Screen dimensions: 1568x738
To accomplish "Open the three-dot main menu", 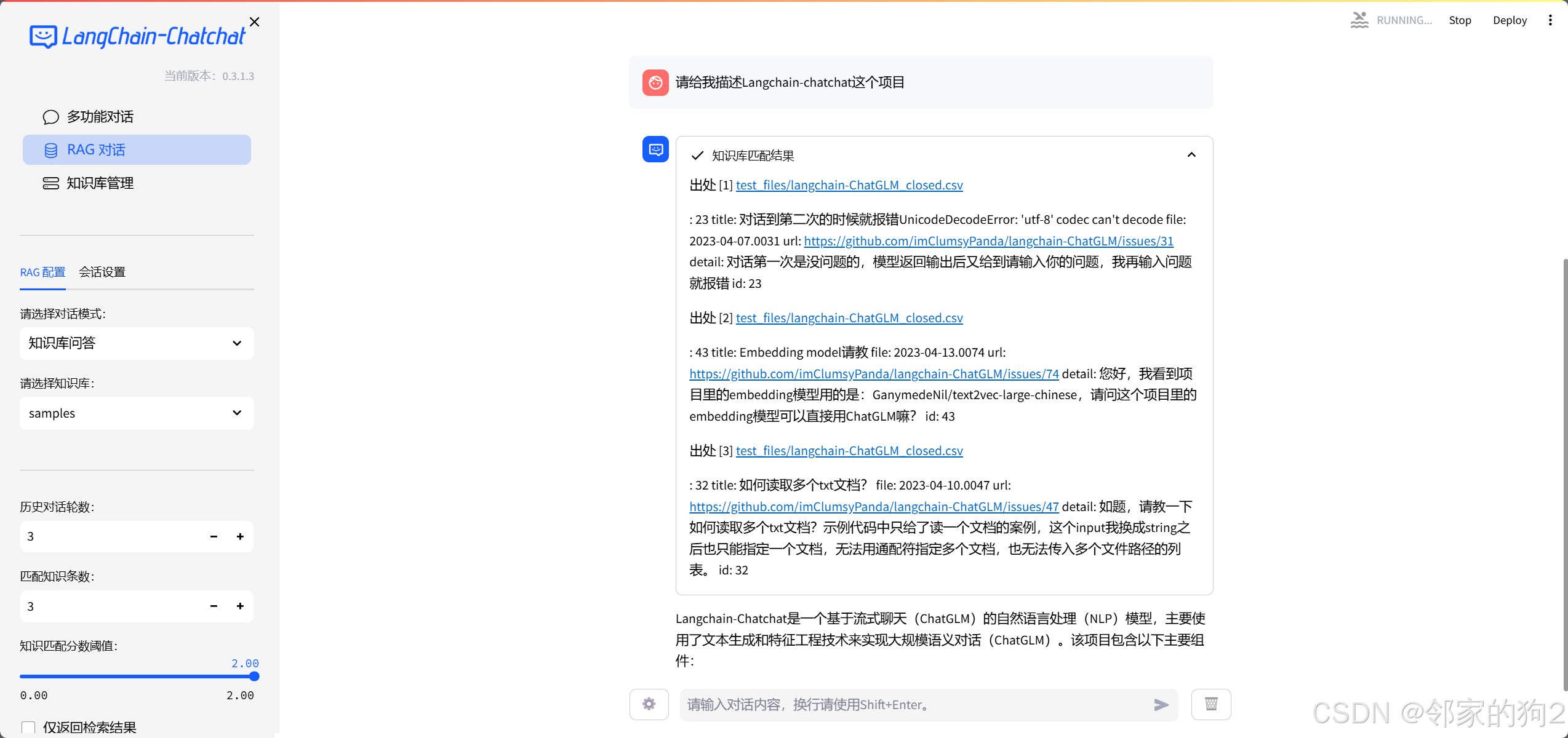I will pyautogui.click(x=1550, y=20).
